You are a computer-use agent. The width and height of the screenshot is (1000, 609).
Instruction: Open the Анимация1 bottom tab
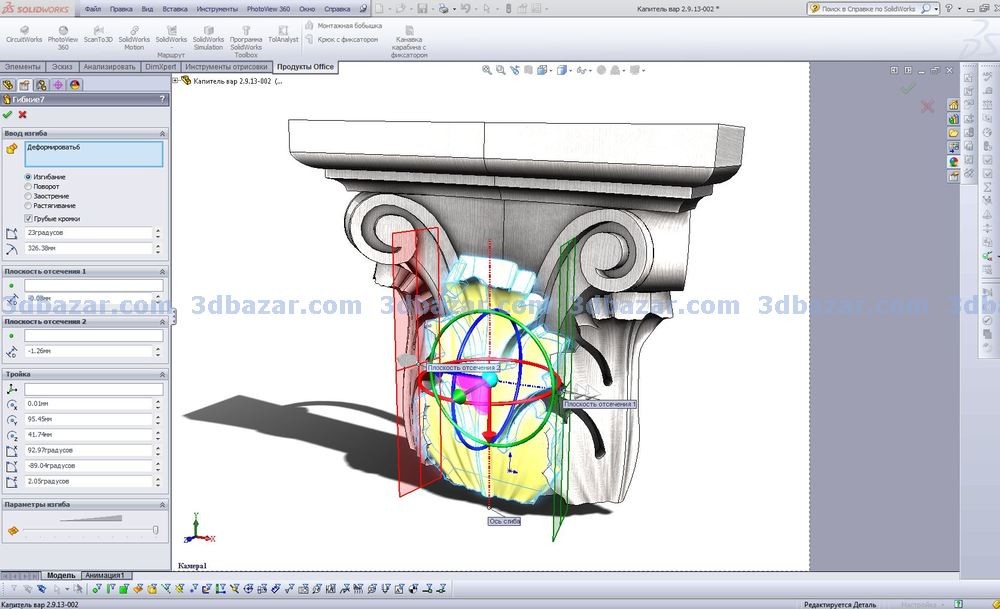pos(105,575)
